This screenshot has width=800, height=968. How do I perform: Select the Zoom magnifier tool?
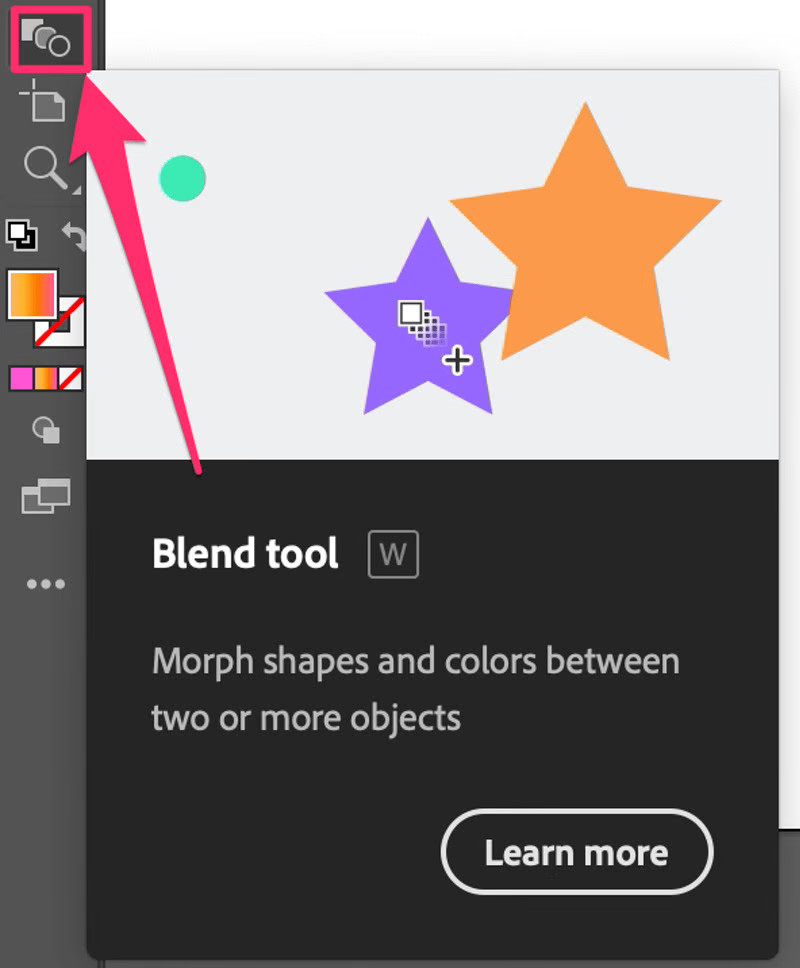pyautogui.click(x=44, y=165)
